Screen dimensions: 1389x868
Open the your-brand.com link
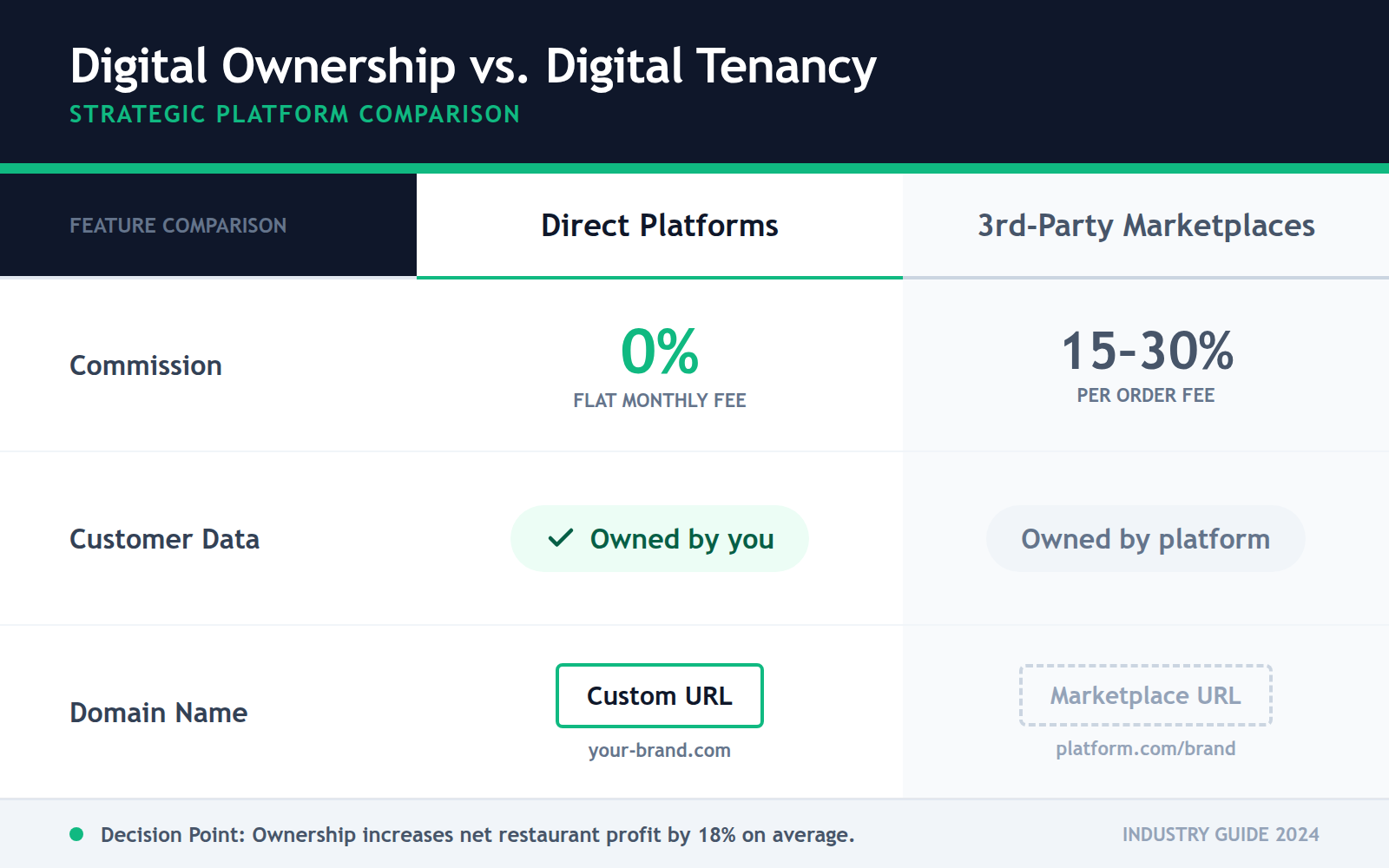(658, 750)
